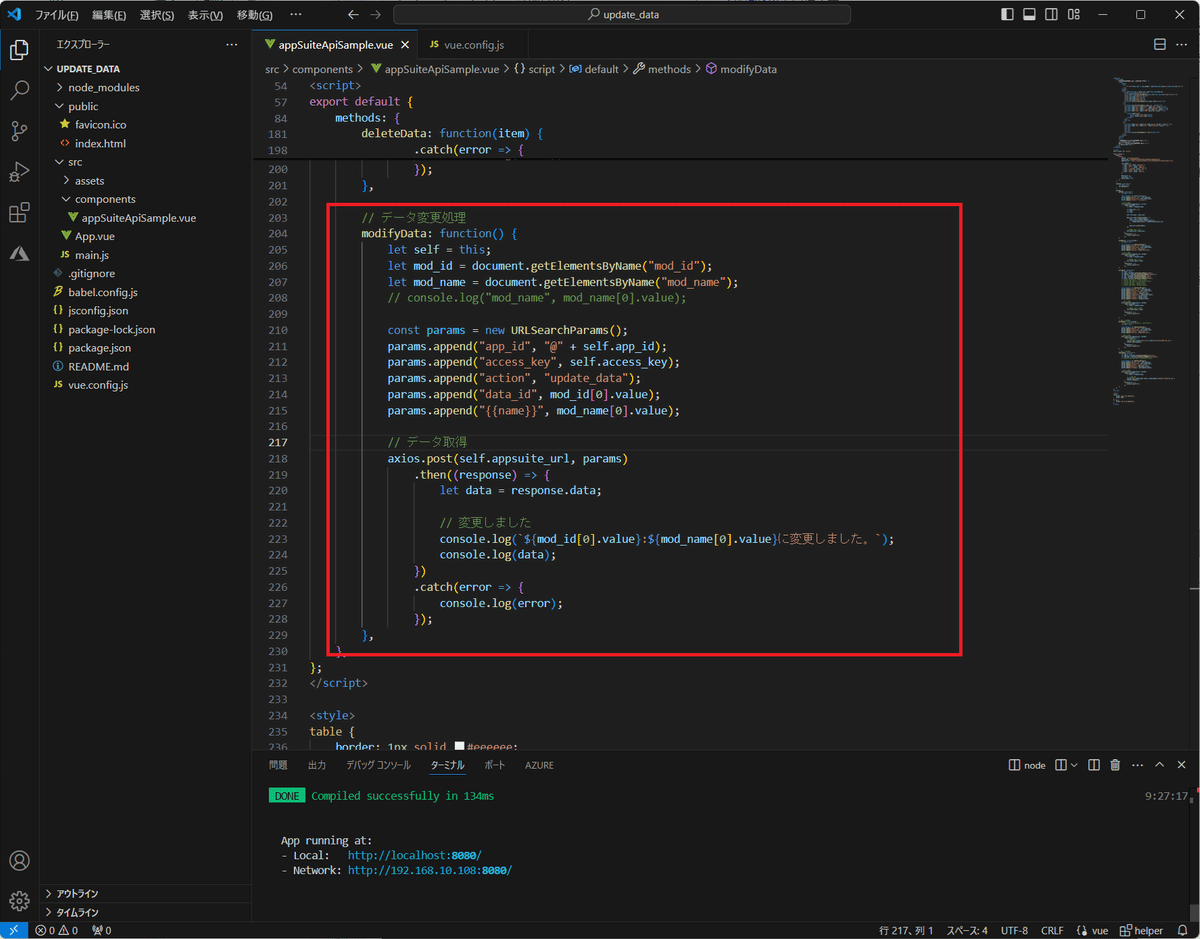Toggle the primary side bar visibility
1200x939 pixels.
[x=1006, y=15]
